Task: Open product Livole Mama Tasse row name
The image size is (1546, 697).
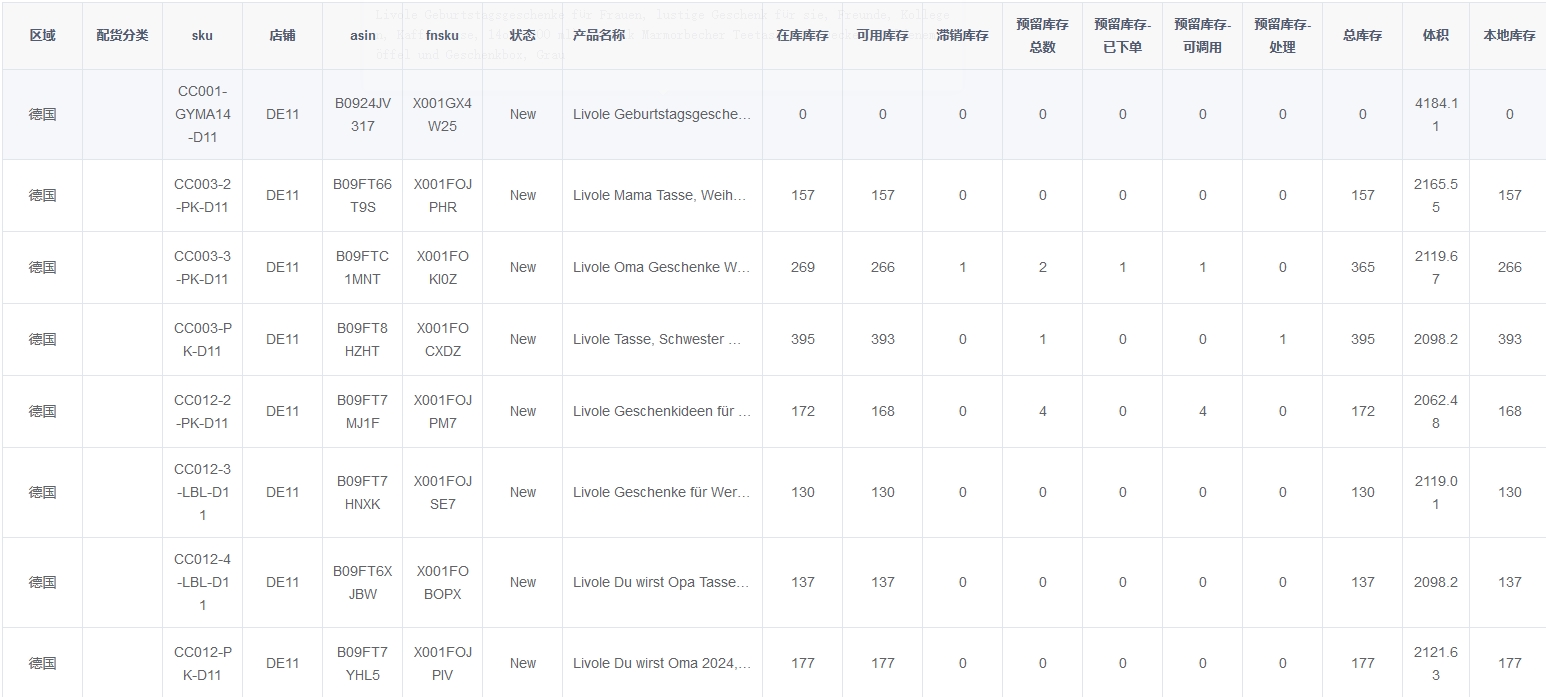Action: click(x=660, y=195)
